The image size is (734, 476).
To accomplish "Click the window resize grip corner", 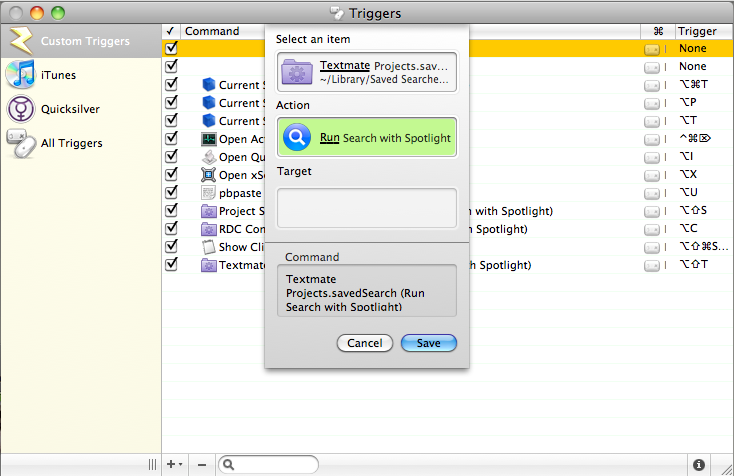I will (726, 469).
